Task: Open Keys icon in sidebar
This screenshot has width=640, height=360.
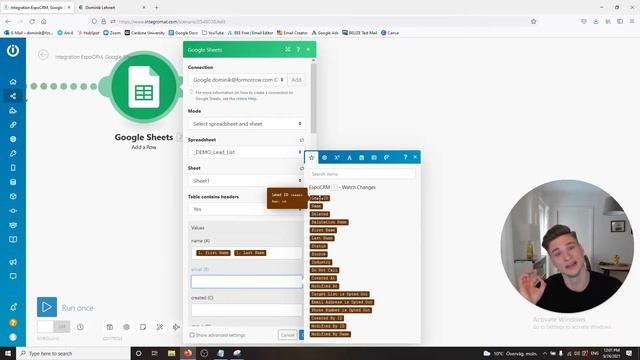Action: (x=13, y=153)
